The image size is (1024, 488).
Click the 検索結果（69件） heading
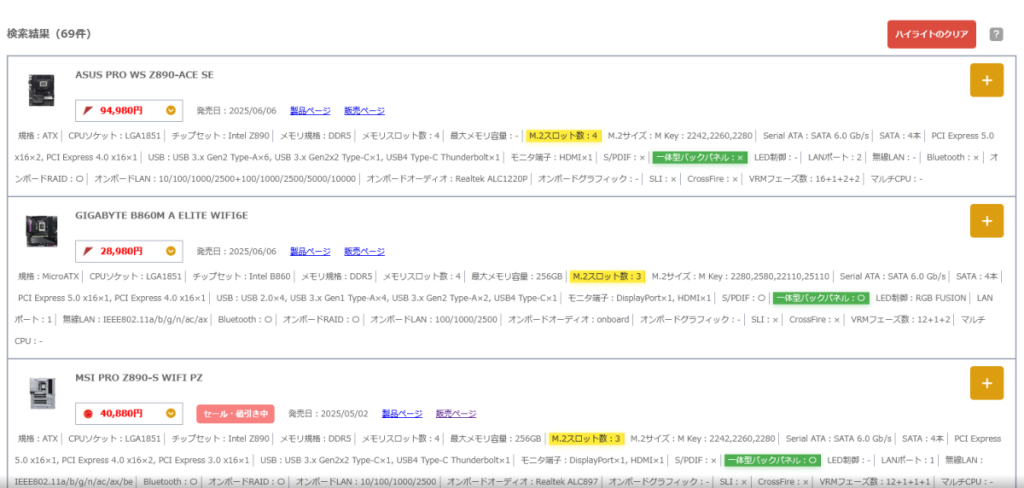pyautogui.click(x=49, y=34)
